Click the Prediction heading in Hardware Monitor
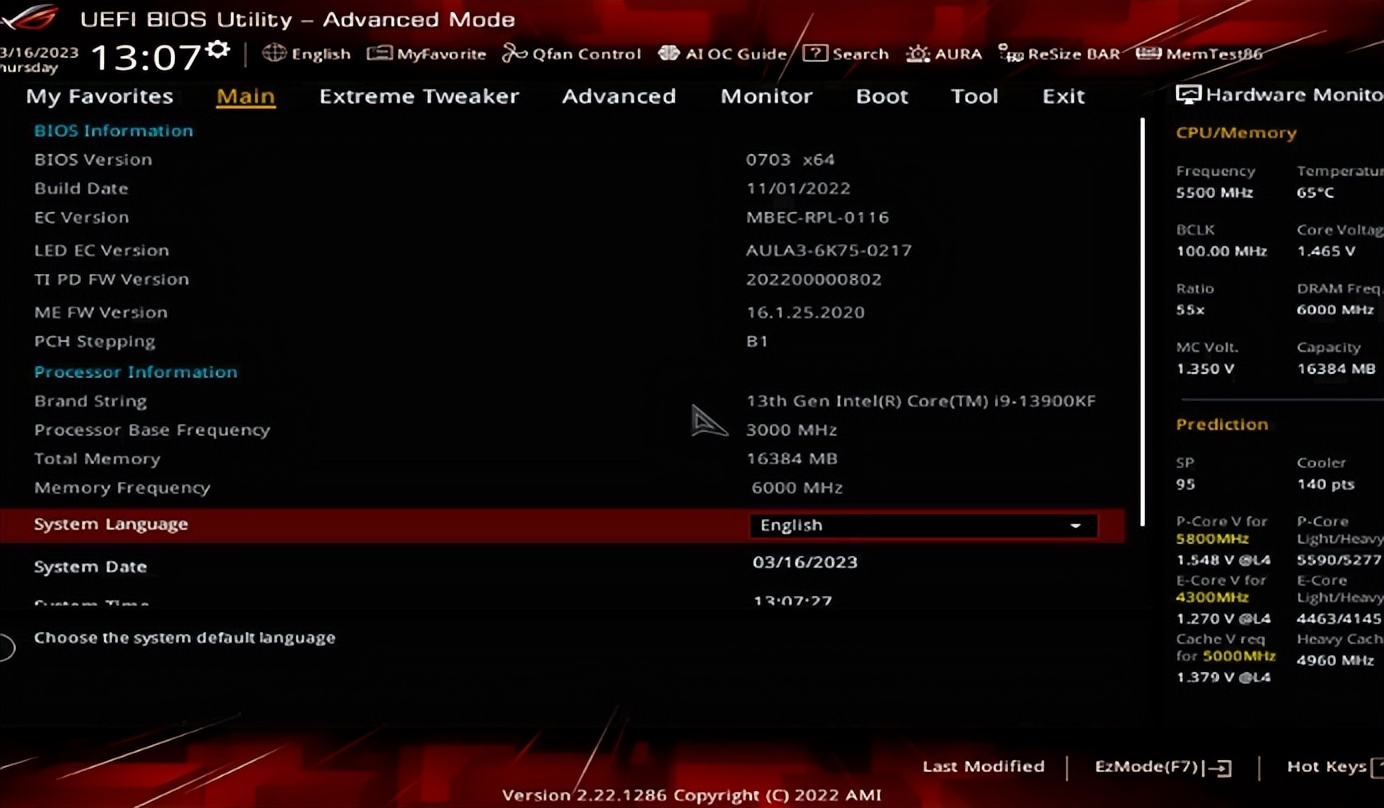 pos(1222,425)
